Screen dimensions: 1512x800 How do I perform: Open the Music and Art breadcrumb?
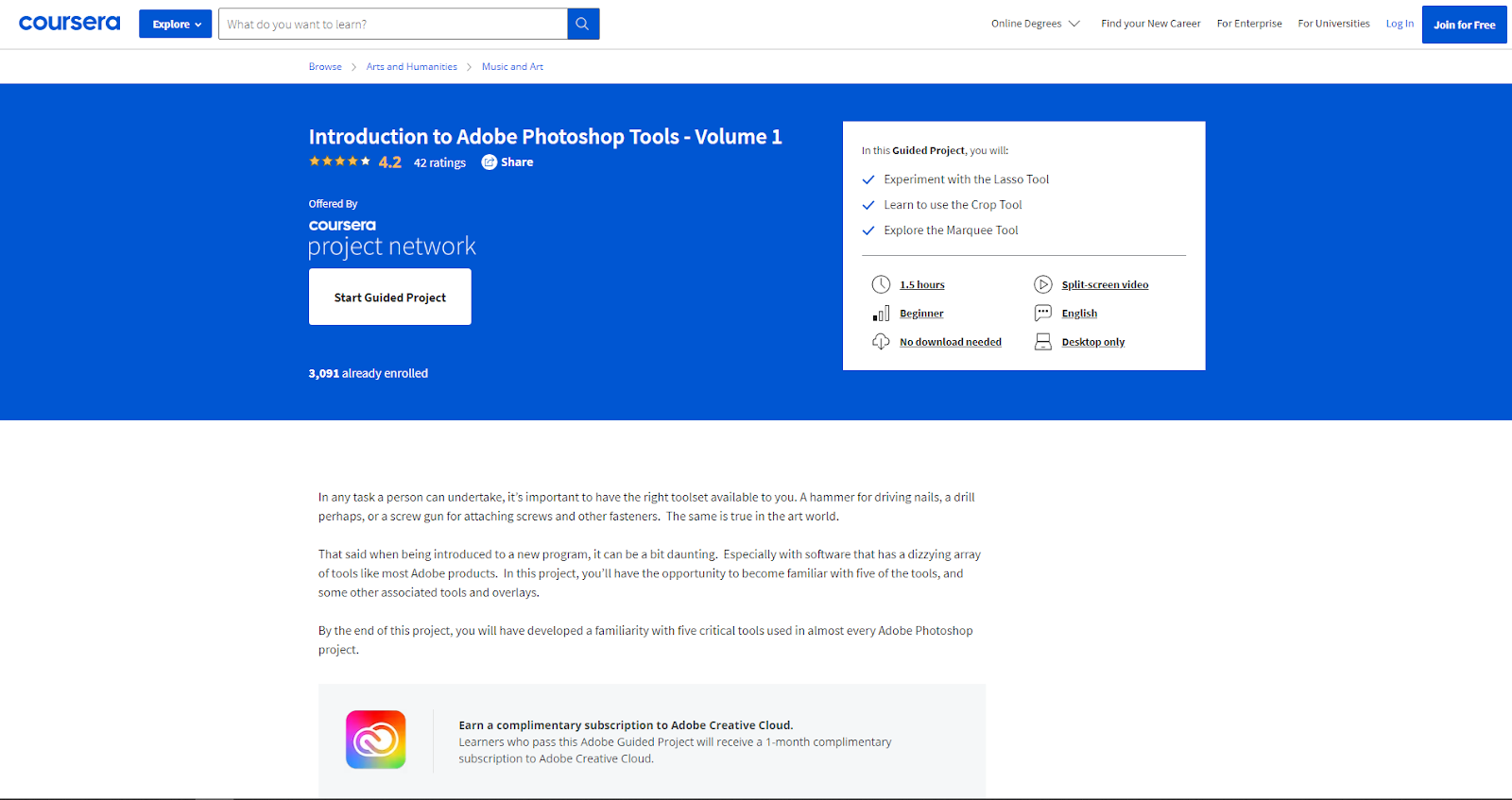coord(512,67)
